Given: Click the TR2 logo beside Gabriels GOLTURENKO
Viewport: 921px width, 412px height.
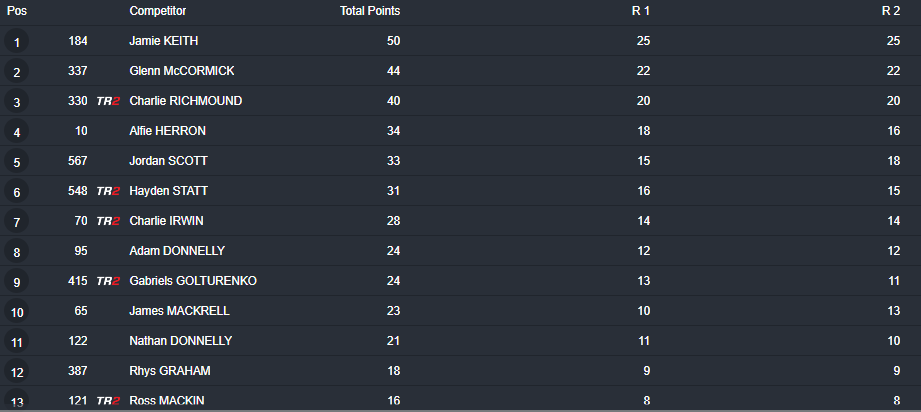Looking at the screenshot, I should tap(108, 281).
